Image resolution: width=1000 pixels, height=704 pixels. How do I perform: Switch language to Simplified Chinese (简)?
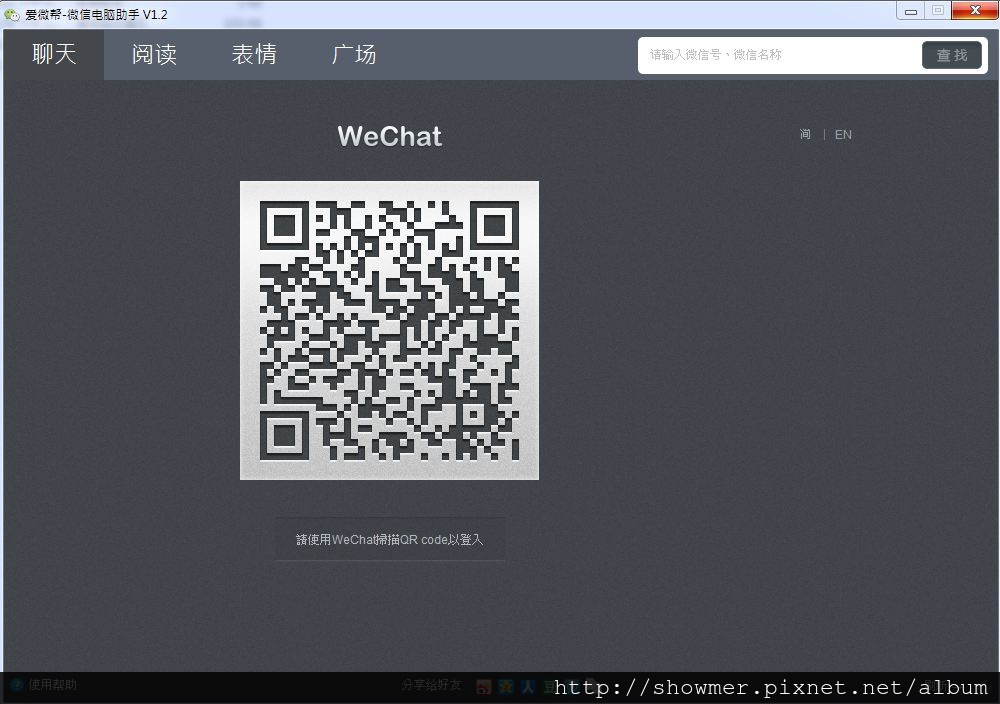point(805,134)
